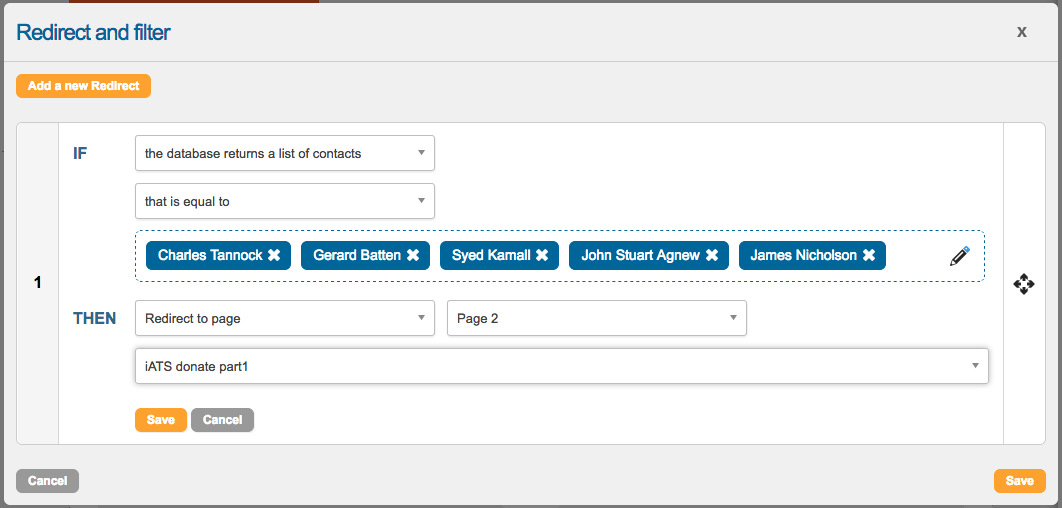Cancel editing the redirect rule row

coord(222,420)
